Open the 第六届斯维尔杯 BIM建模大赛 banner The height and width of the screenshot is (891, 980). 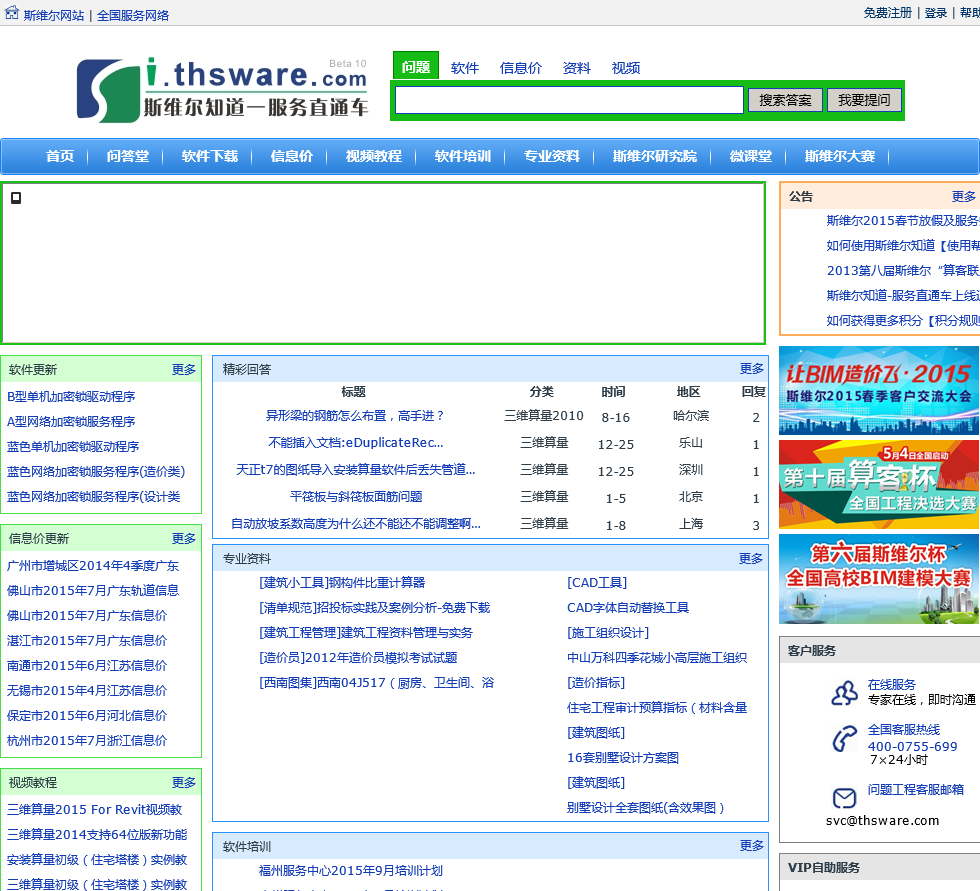(x=879, y=579)
